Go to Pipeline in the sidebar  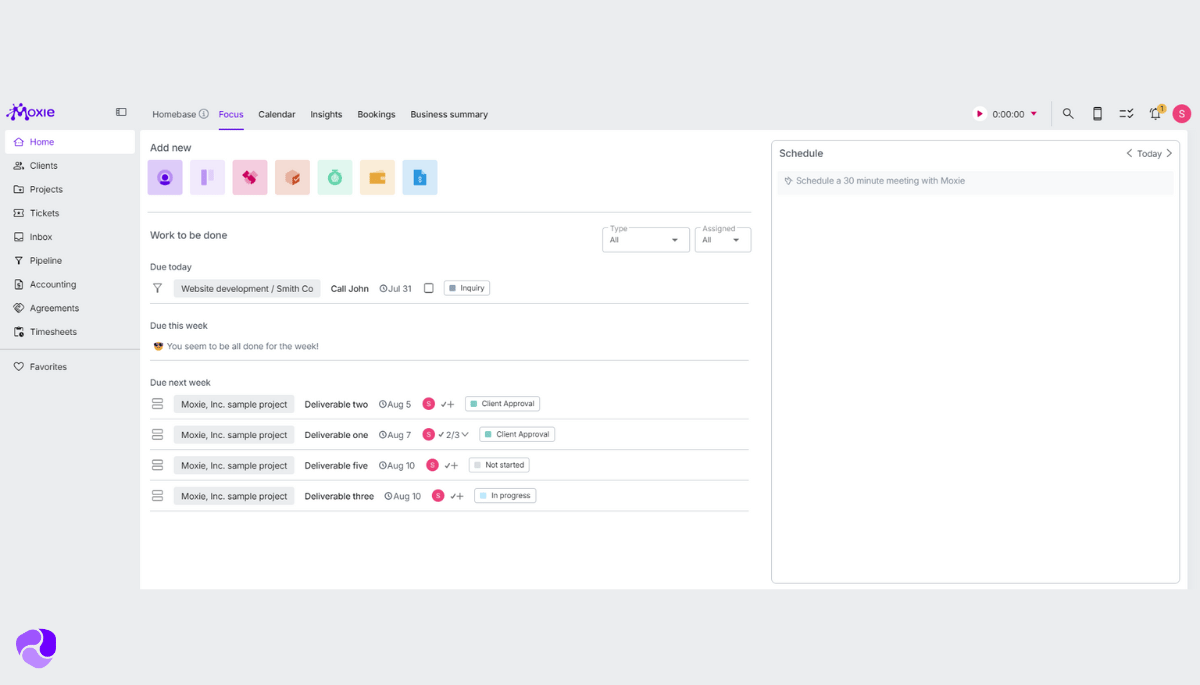pos(45,260)
